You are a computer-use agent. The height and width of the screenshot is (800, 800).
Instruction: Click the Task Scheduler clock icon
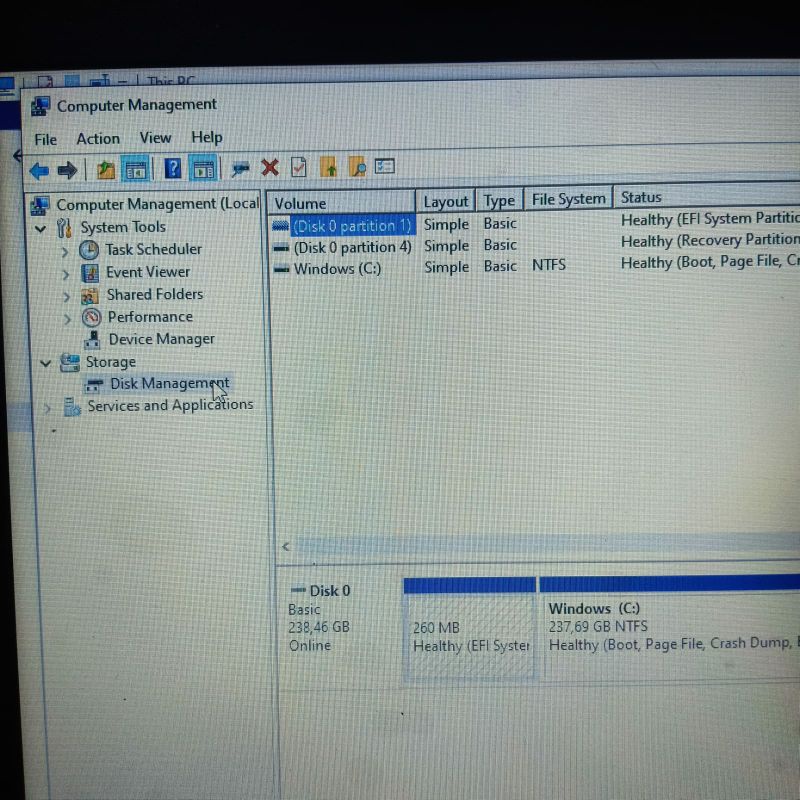coord(89,250)
